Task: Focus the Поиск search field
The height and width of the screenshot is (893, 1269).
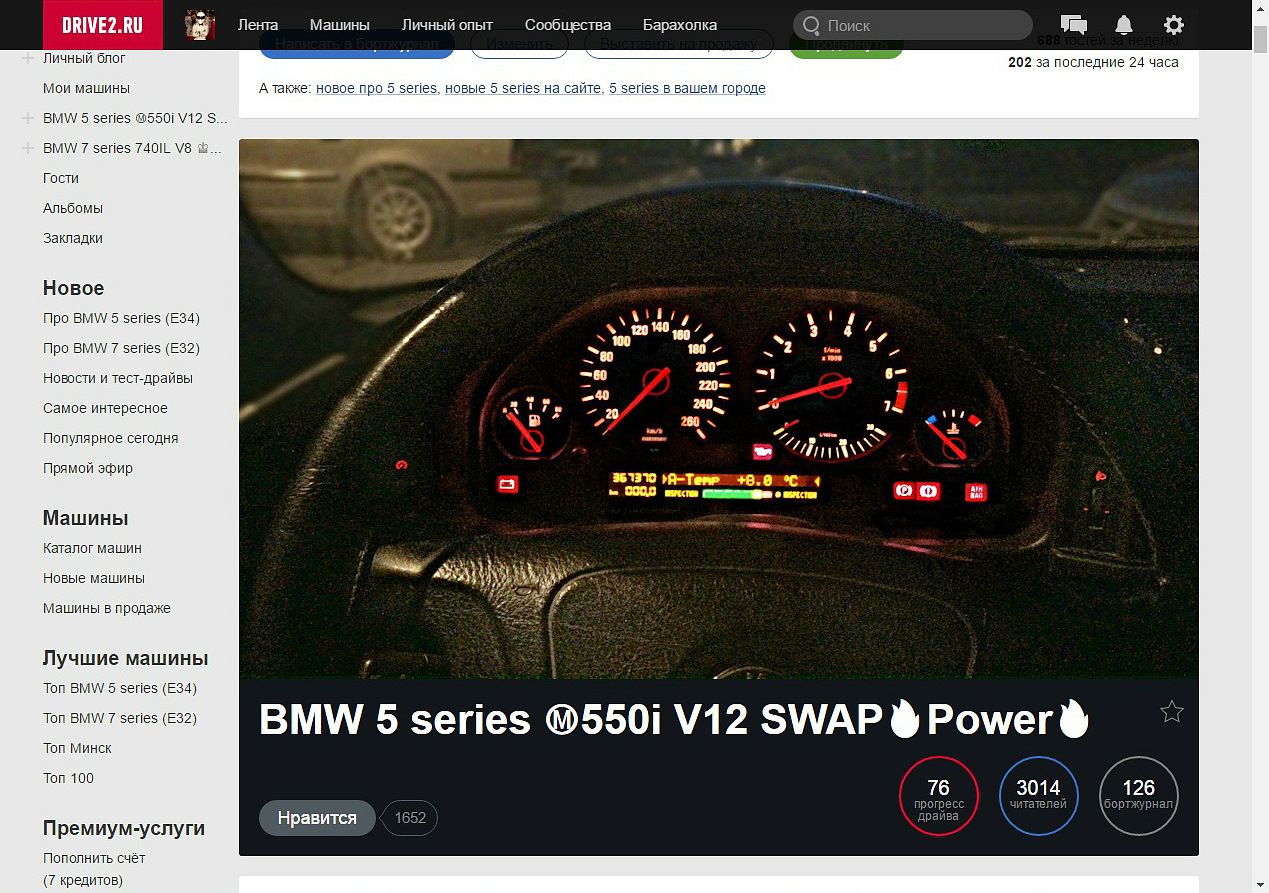Action: [912, 25]
